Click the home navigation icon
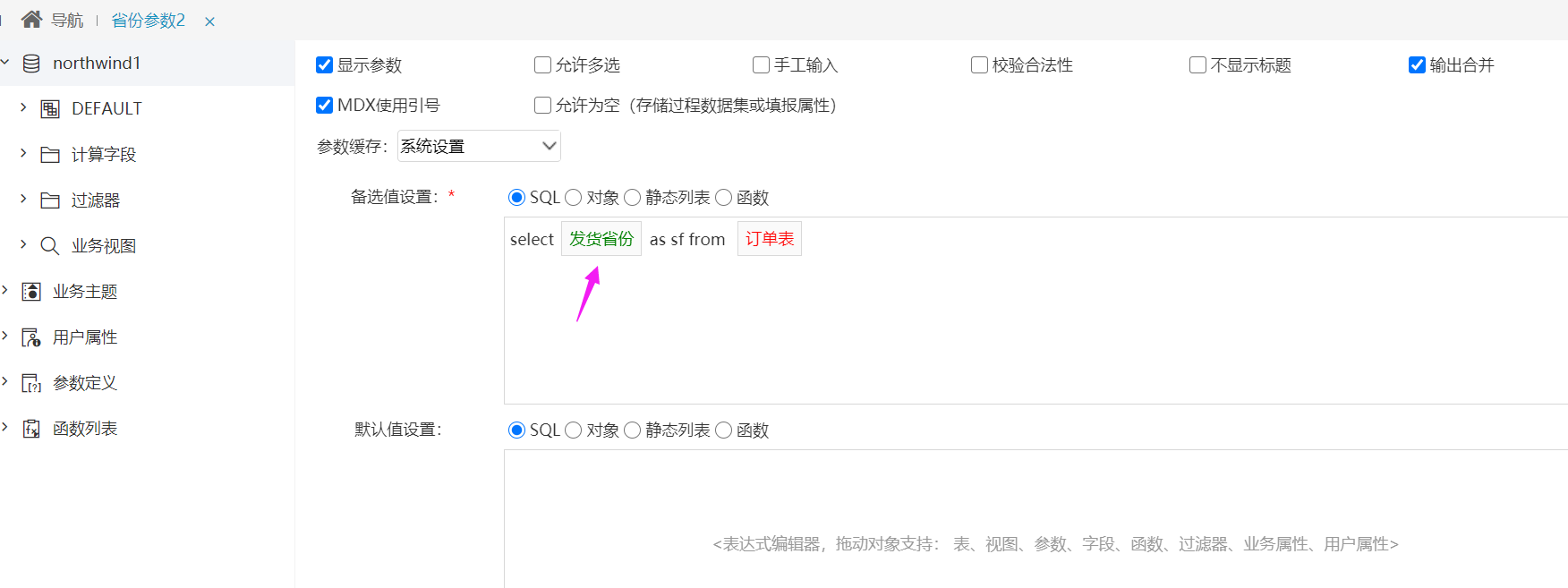Image resolution: width=1568 pixels, height=588 pixels. point(31,19)
